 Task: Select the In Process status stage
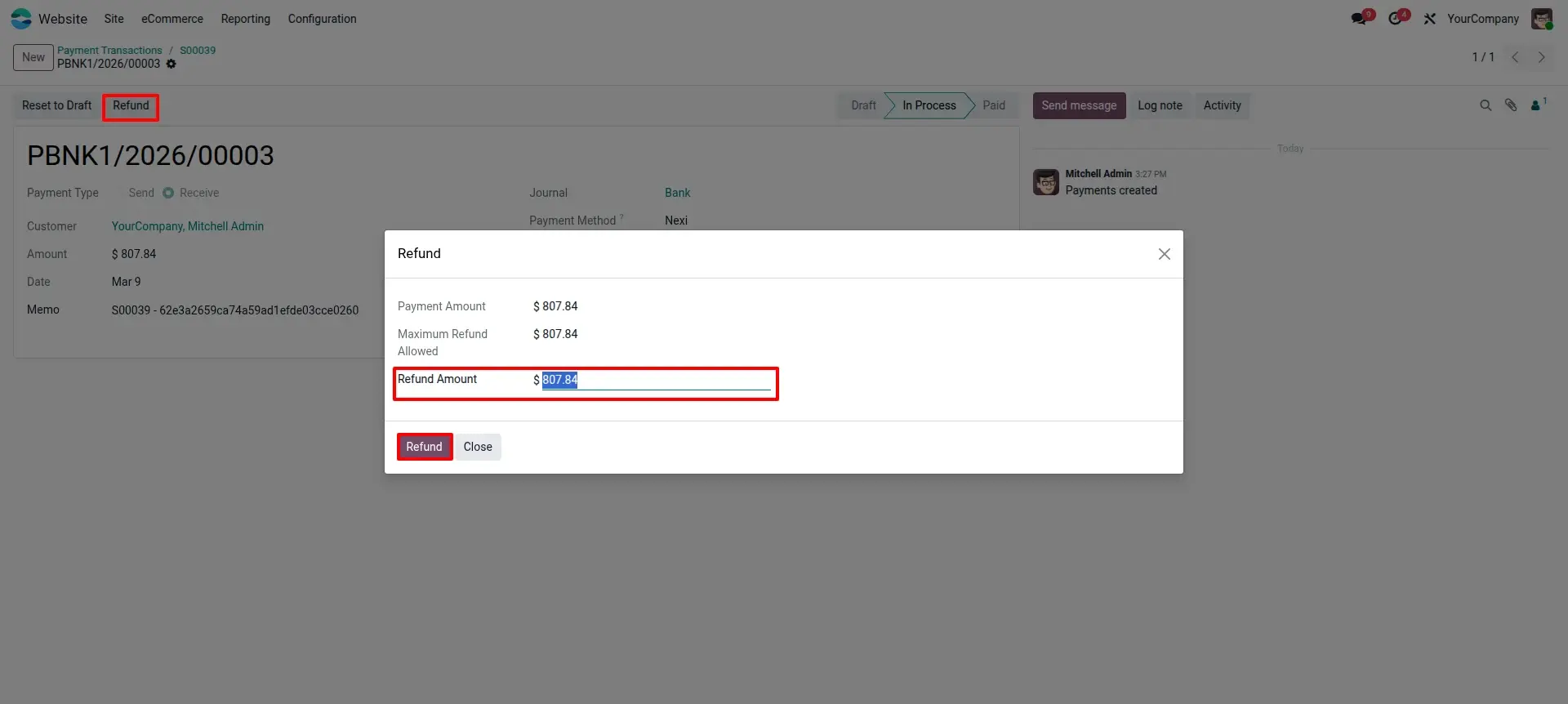click(x=929, y=105)
